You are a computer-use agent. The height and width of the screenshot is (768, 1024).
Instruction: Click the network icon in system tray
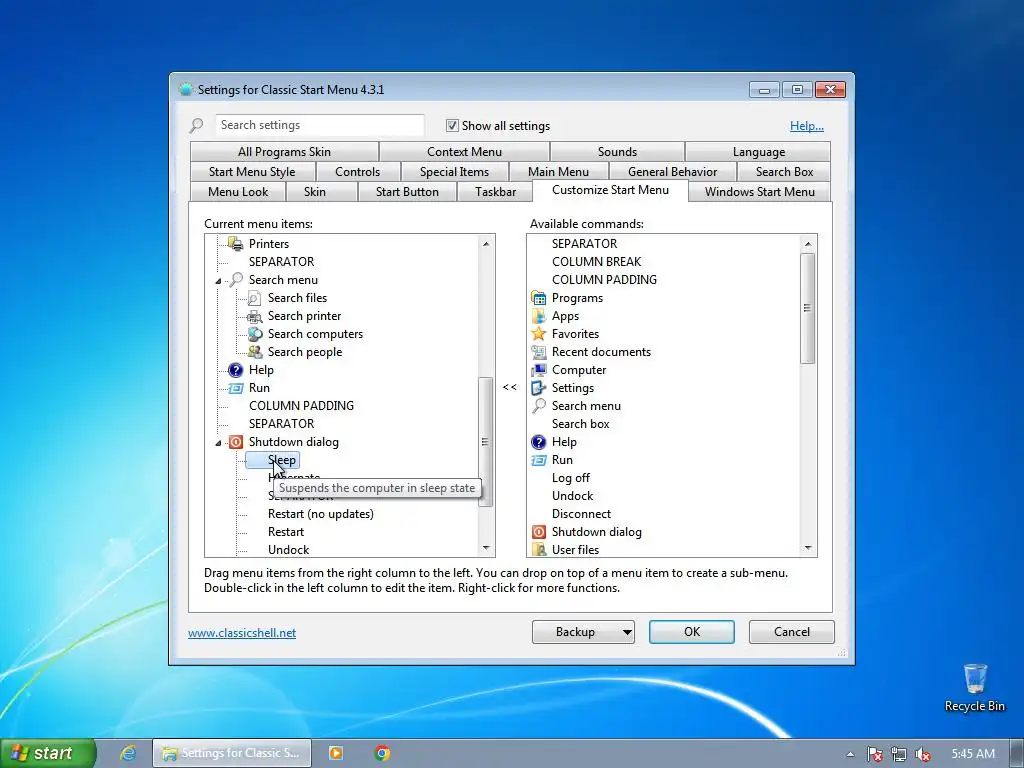click(x=899, y=754)
